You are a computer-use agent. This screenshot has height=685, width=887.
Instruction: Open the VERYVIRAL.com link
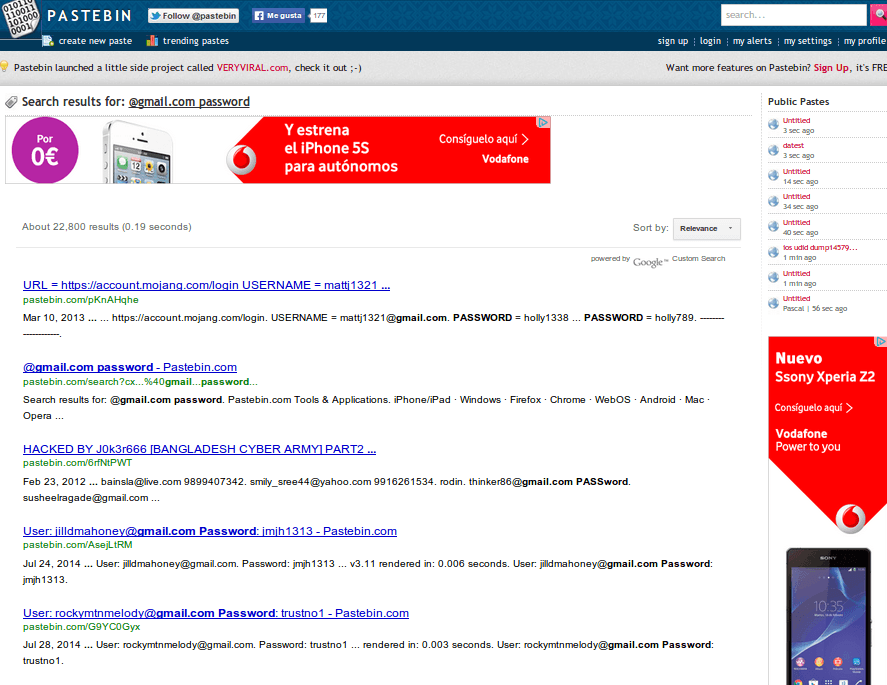252,68
